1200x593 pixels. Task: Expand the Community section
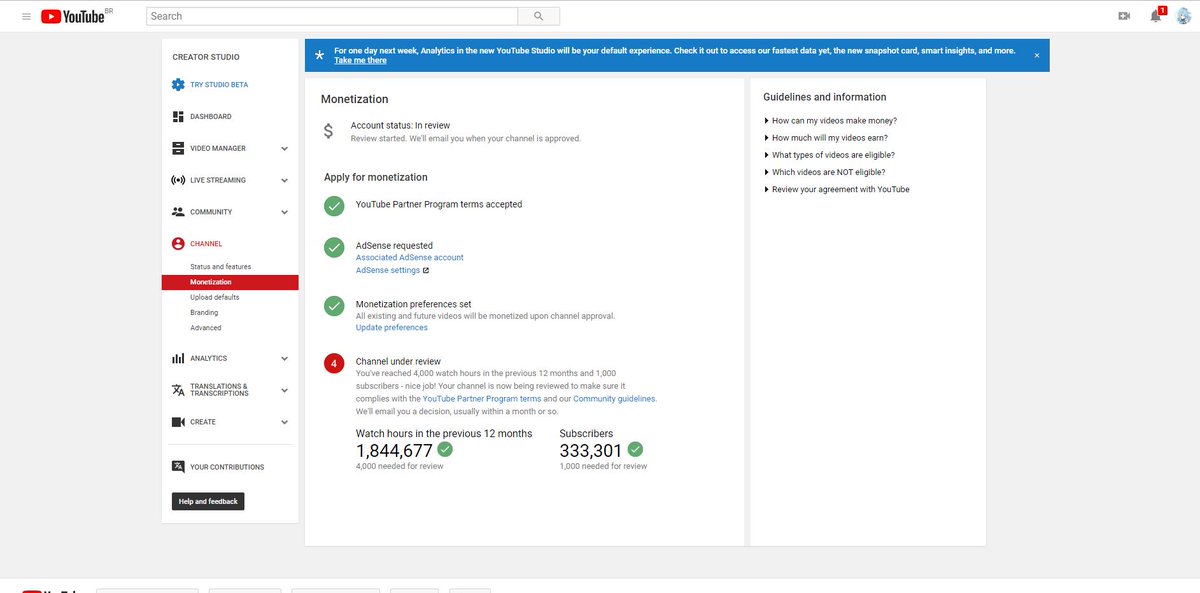click(x=284, y=213)
